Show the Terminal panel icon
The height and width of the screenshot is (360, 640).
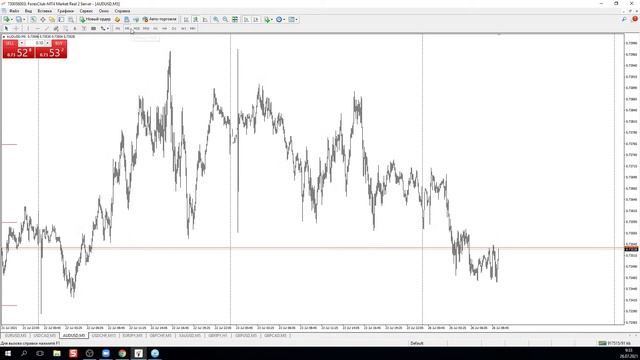click(61, 19)
